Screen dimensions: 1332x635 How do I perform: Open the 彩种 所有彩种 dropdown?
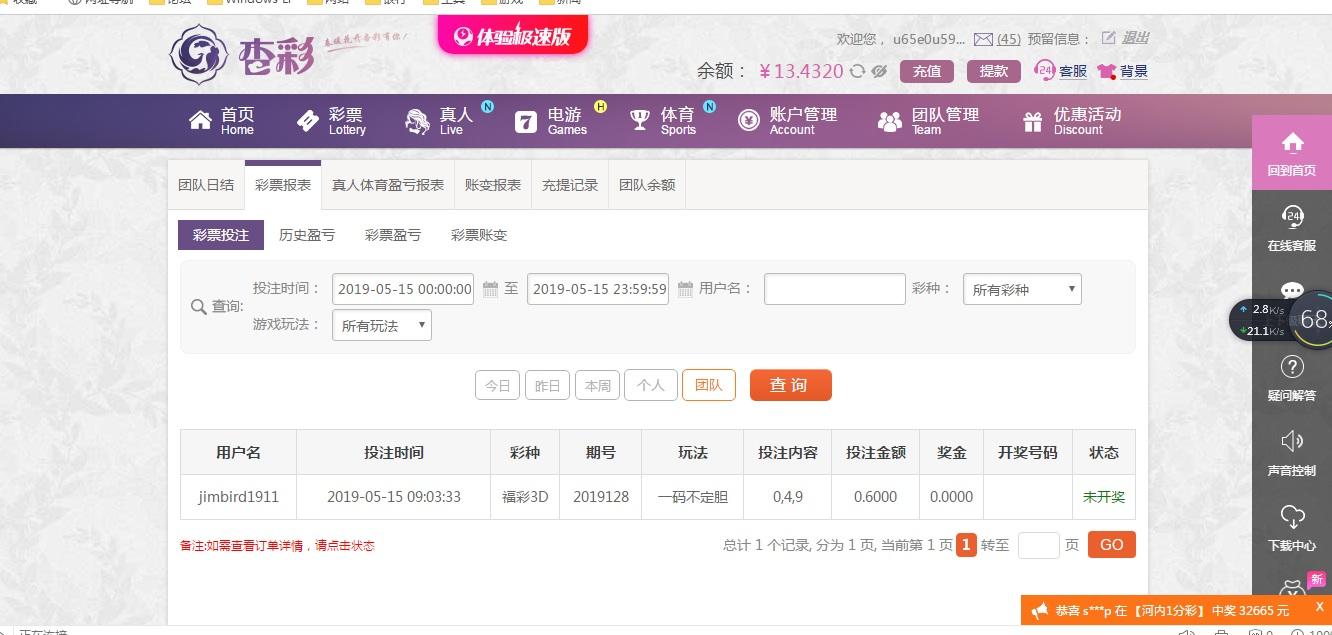pyautogui.click(x=1022, y=289)
